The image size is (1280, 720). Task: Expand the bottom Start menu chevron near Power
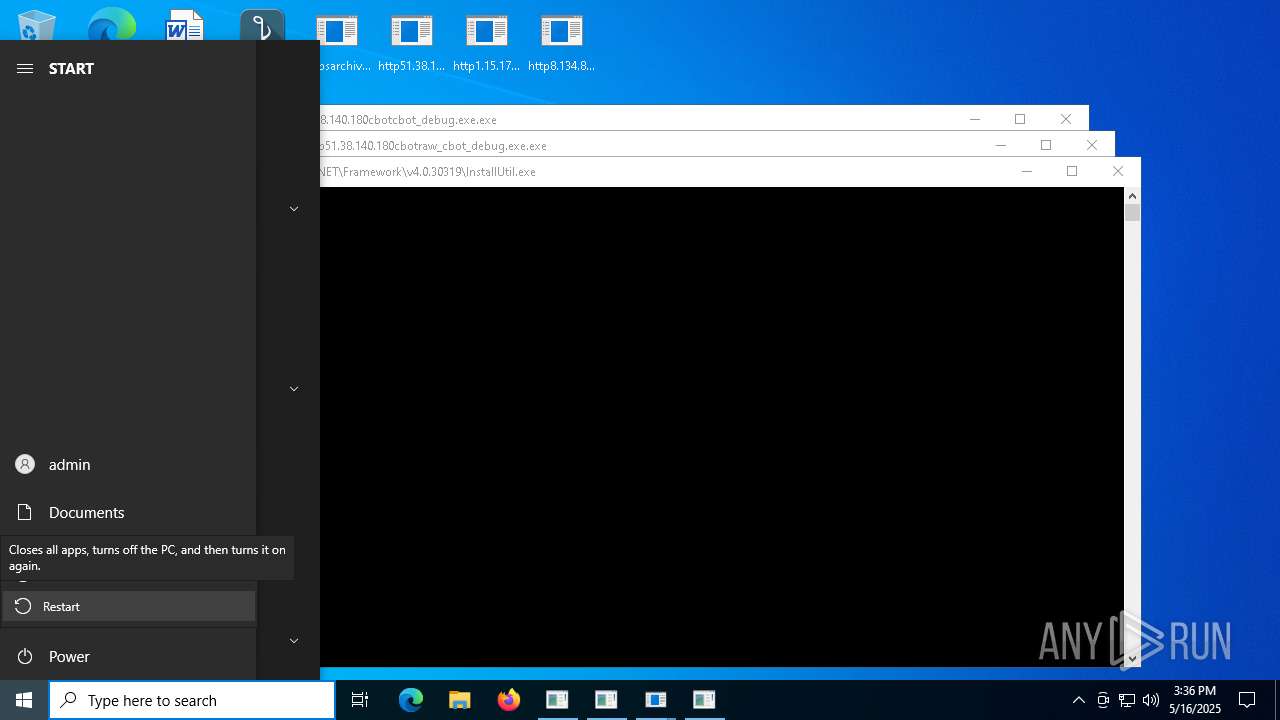point(294,641)
